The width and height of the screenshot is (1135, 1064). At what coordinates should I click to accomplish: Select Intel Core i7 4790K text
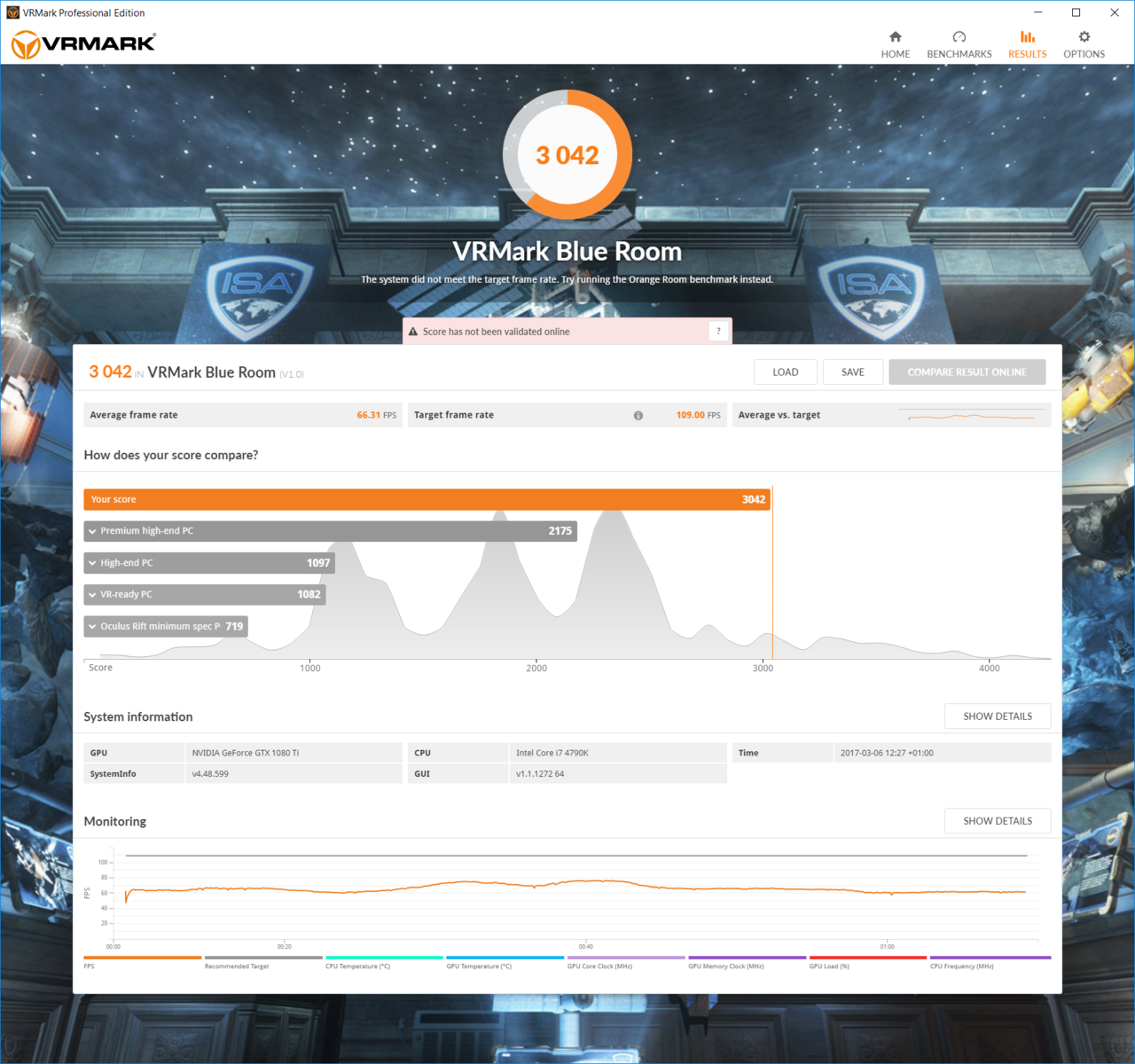[552, 753]
